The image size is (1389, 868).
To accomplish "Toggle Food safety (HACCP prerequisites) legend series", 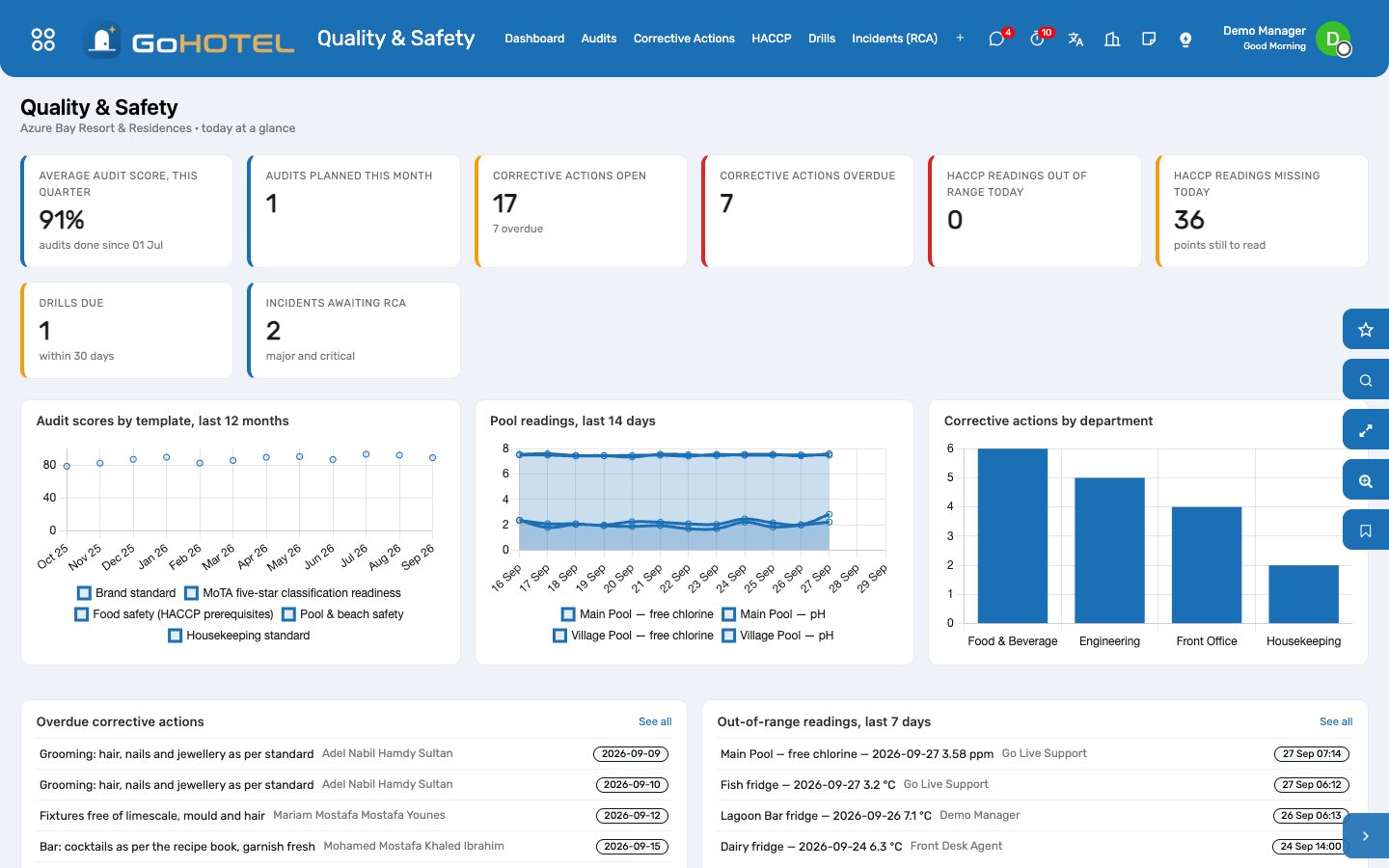I will point(174,614).
